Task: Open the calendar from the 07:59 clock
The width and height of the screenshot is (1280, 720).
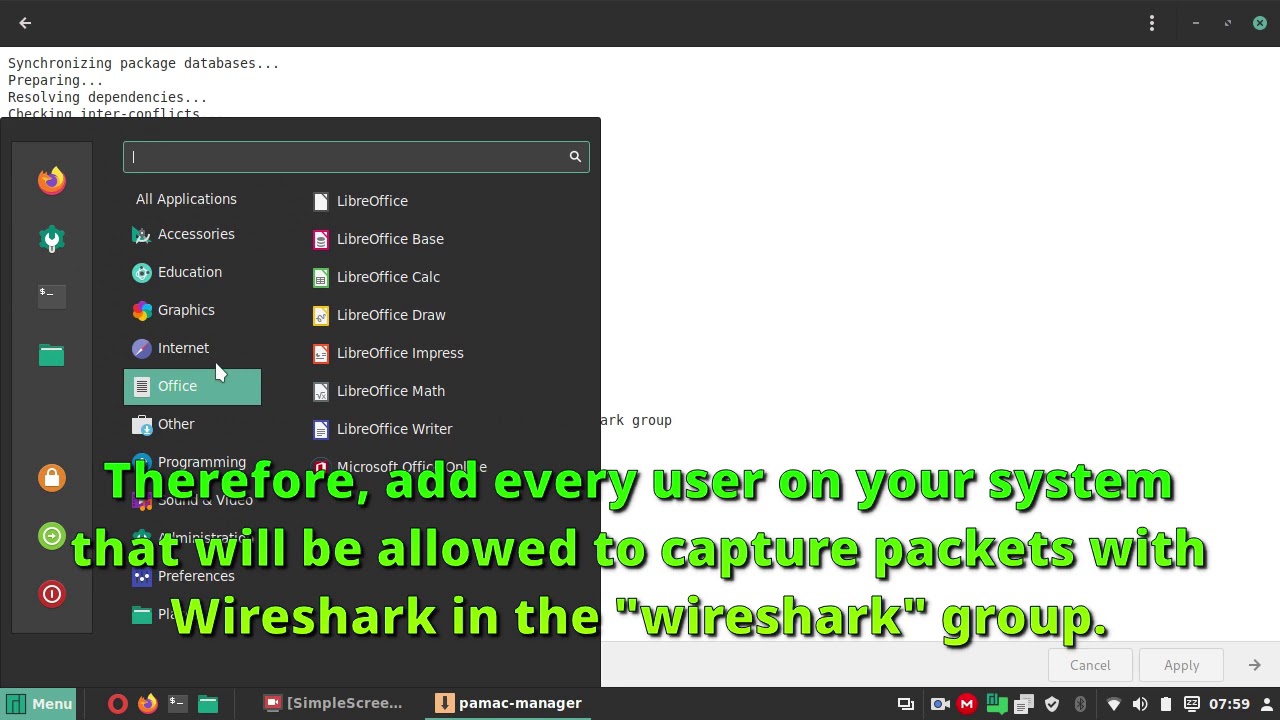Action: coord(1230,704)
